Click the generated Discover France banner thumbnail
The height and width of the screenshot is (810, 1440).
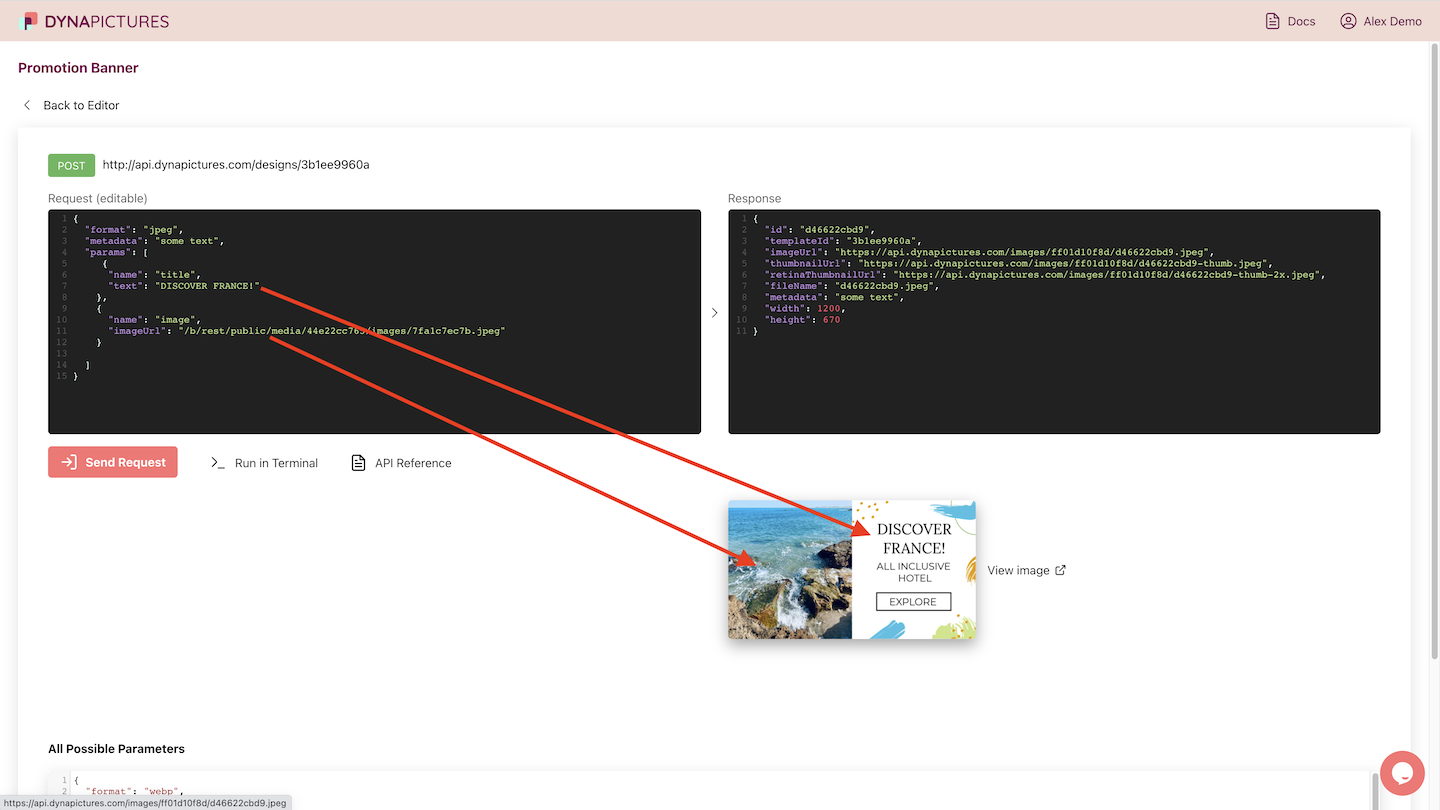point(851,569)
